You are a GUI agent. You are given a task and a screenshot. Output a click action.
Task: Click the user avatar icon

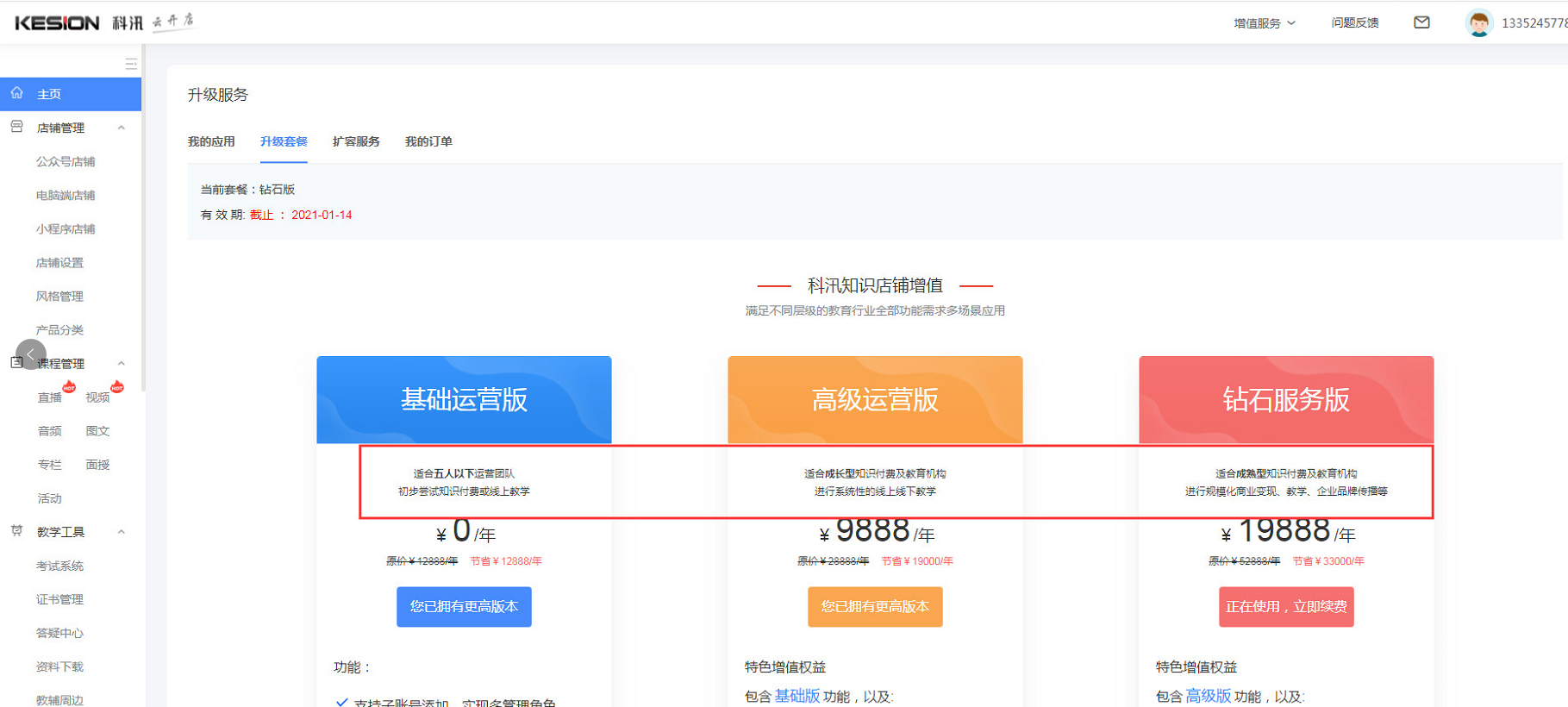1478,23
